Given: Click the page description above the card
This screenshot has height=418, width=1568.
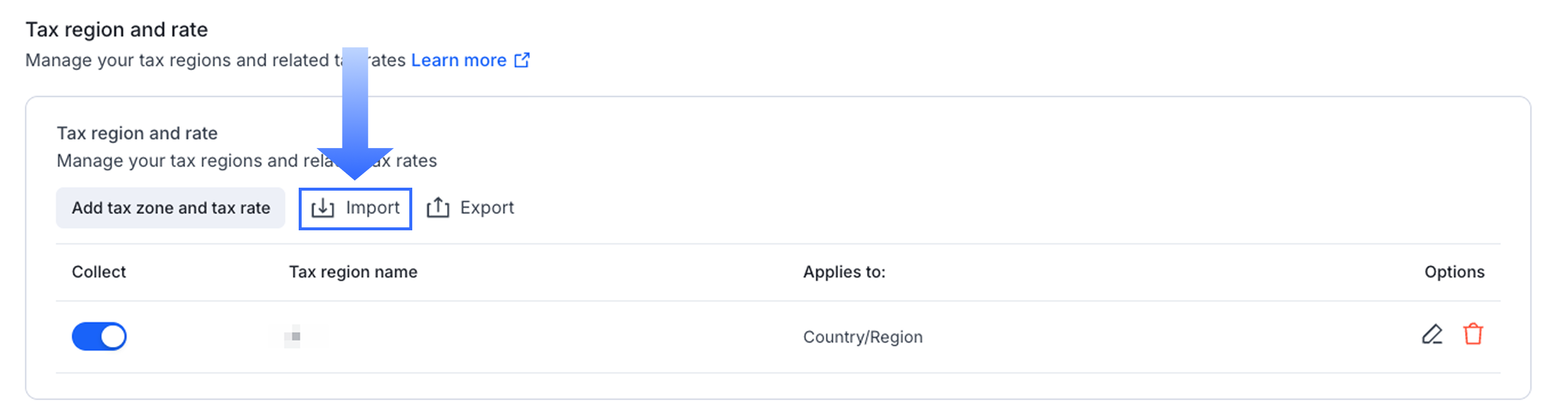Looking at the screenshot, I should coord(183,60).
